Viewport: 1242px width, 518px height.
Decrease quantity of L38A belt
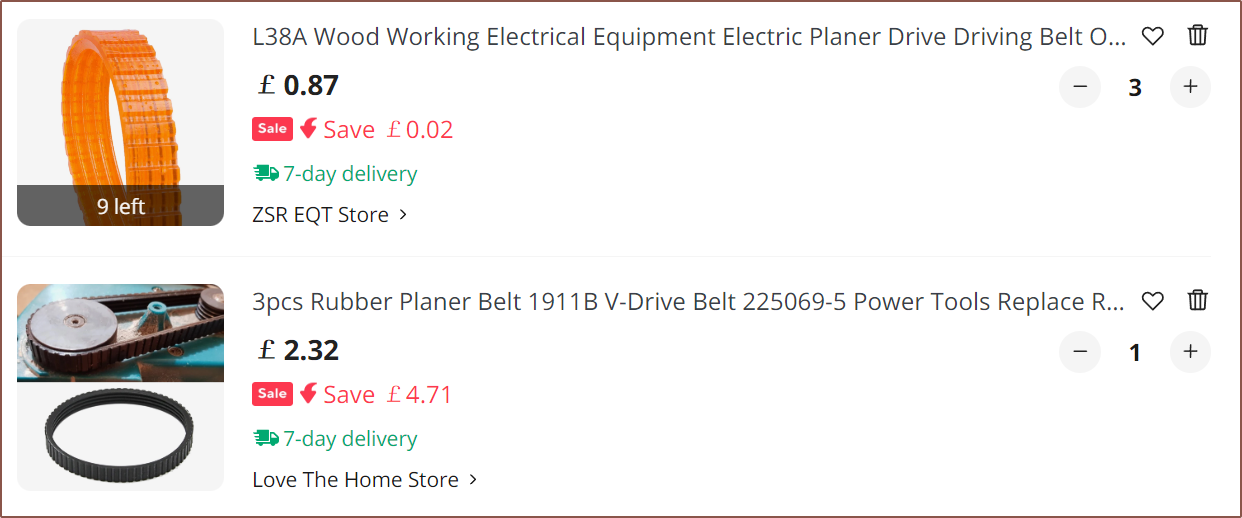point(1080,87)
